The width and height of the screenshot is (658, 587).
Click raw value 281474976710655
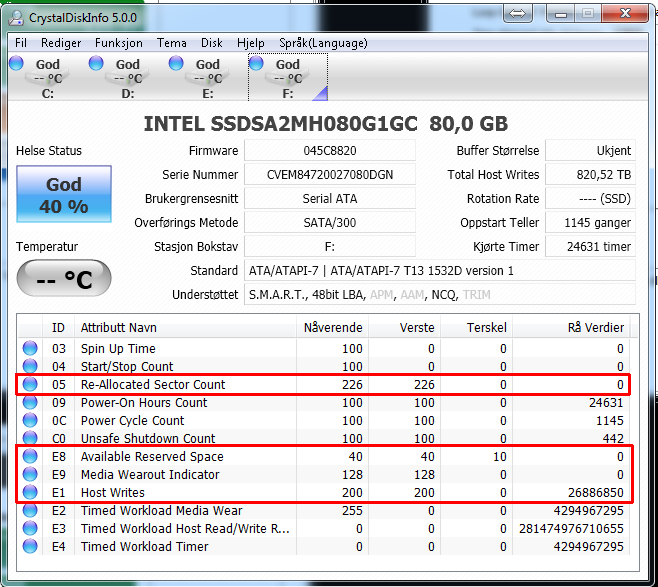[x=571, y=529]
